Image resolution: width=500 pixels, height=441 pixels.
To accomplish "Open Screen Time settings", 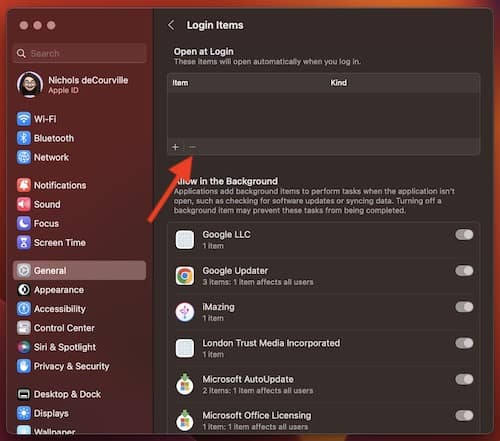I will pos(79,242).
